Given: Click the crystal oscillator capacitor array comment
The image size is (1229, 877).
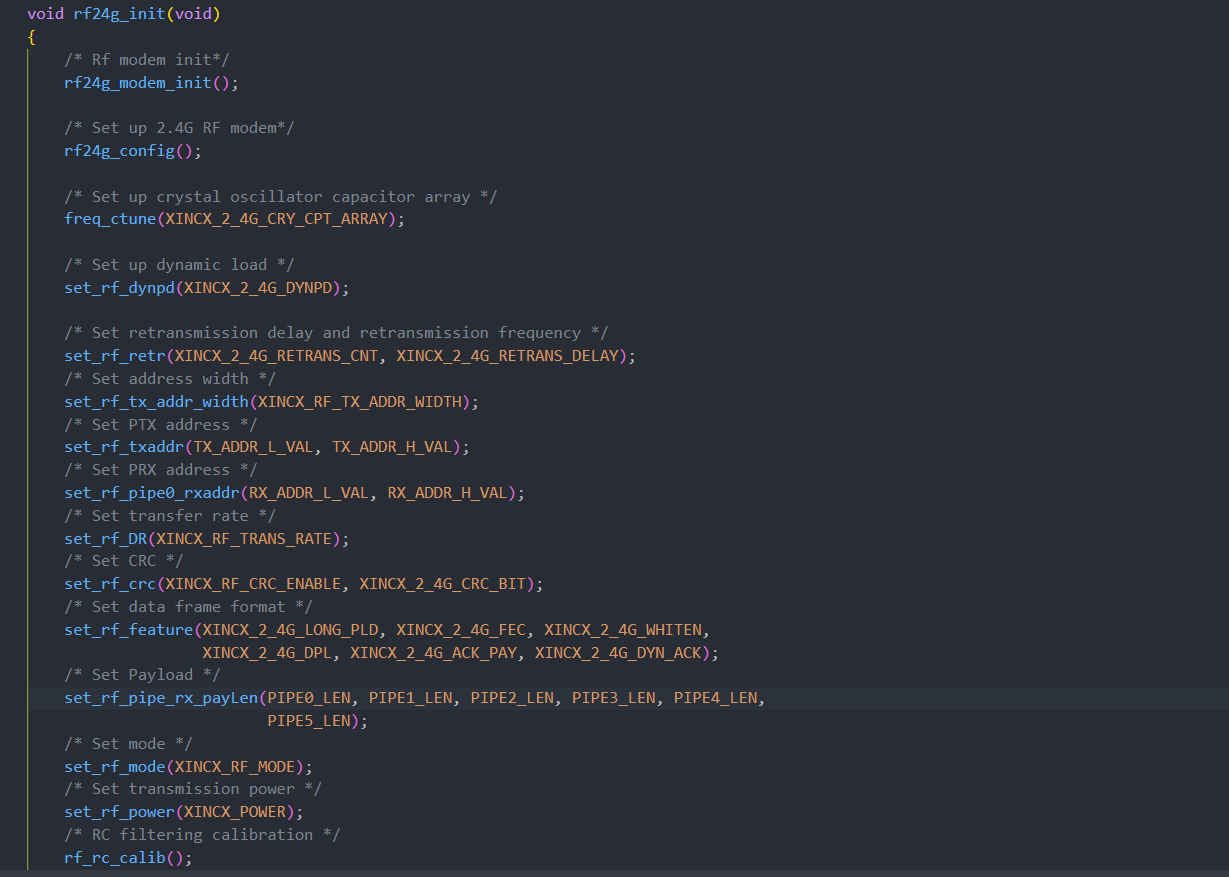Looking at the screenshot, I should coord(281,197).
